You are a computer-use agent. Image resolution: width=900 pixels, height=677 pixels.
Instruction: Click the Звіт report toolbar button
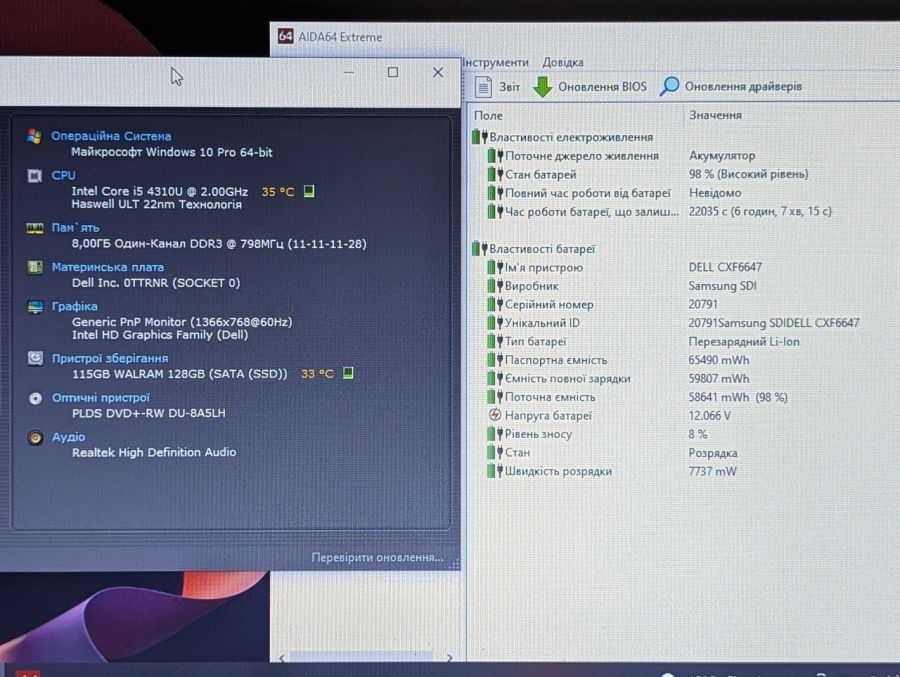point(497,87)
